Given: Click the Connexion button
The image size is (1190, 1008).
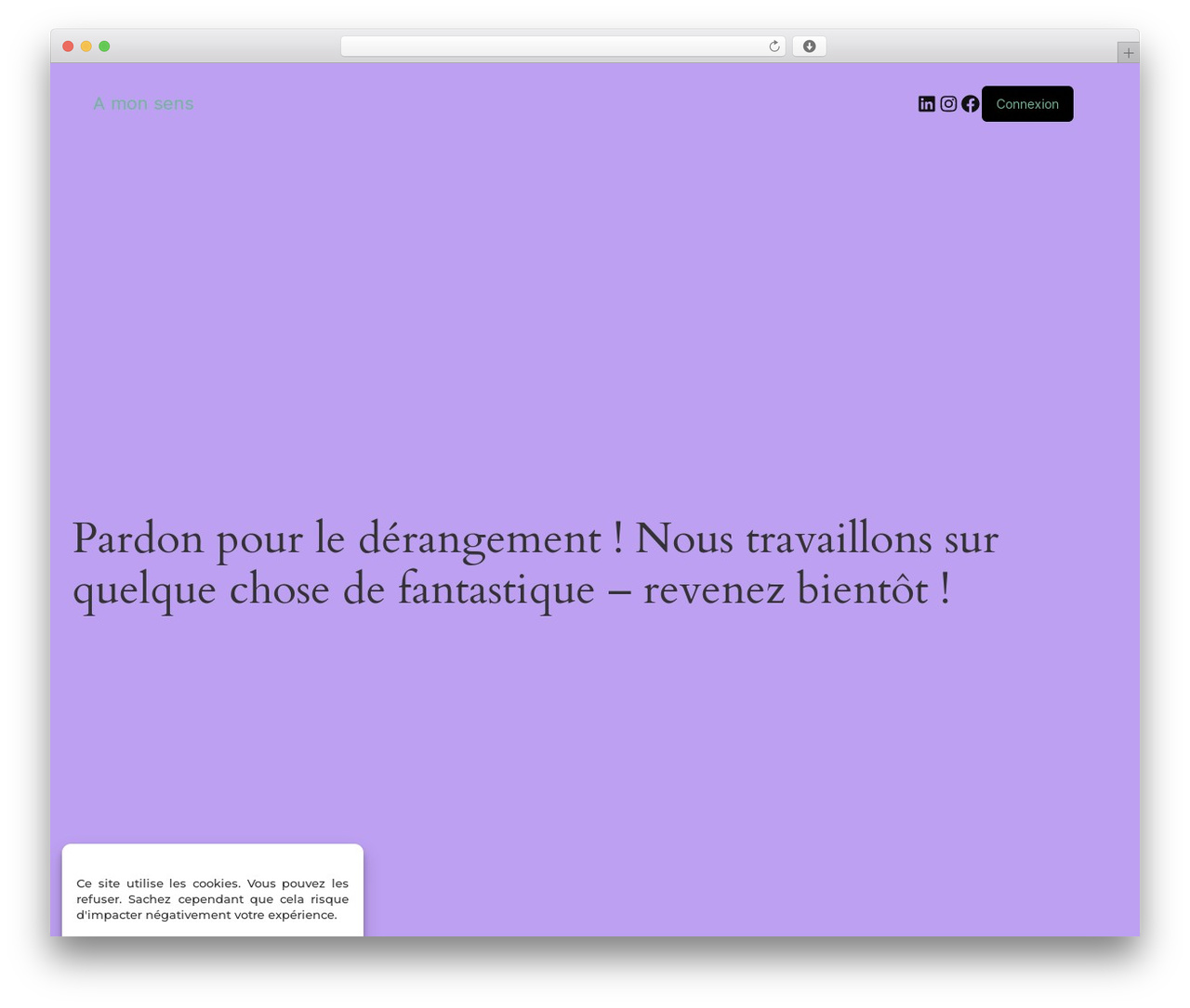Looking at the screenshot, I should [x=1027, y=104].
